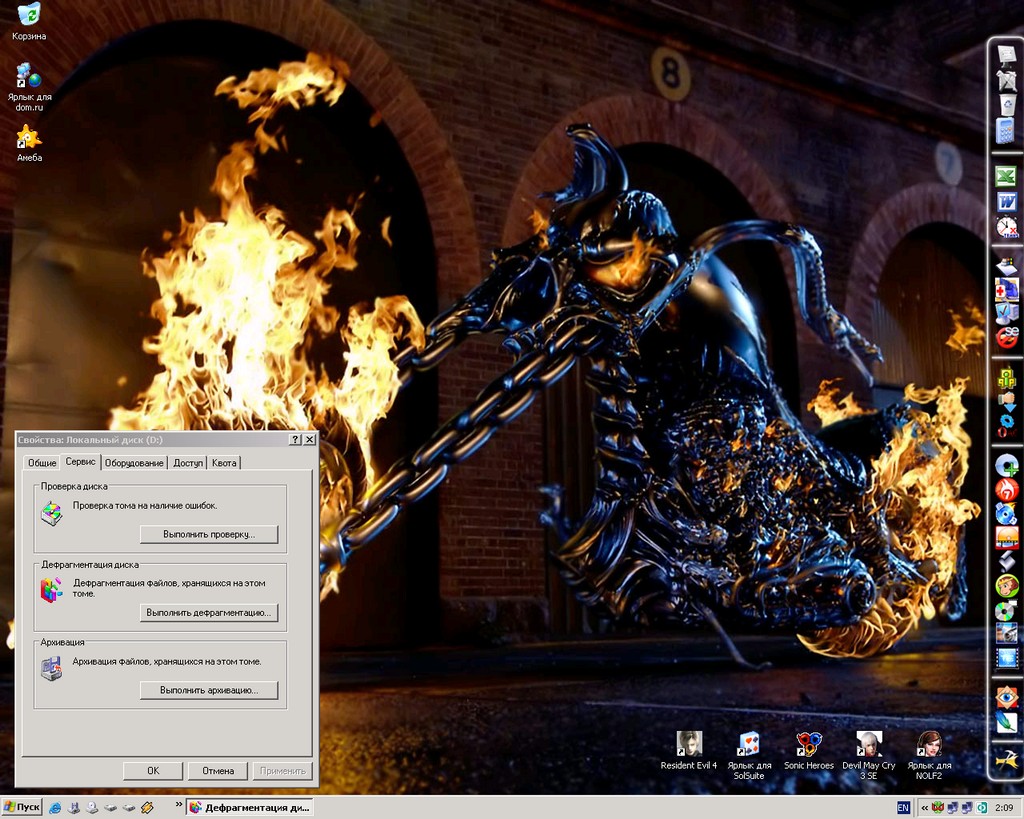The image size is (1024, 819).
Task: Click the EN language indicator in taskbar
Action: tap(903, 807)
